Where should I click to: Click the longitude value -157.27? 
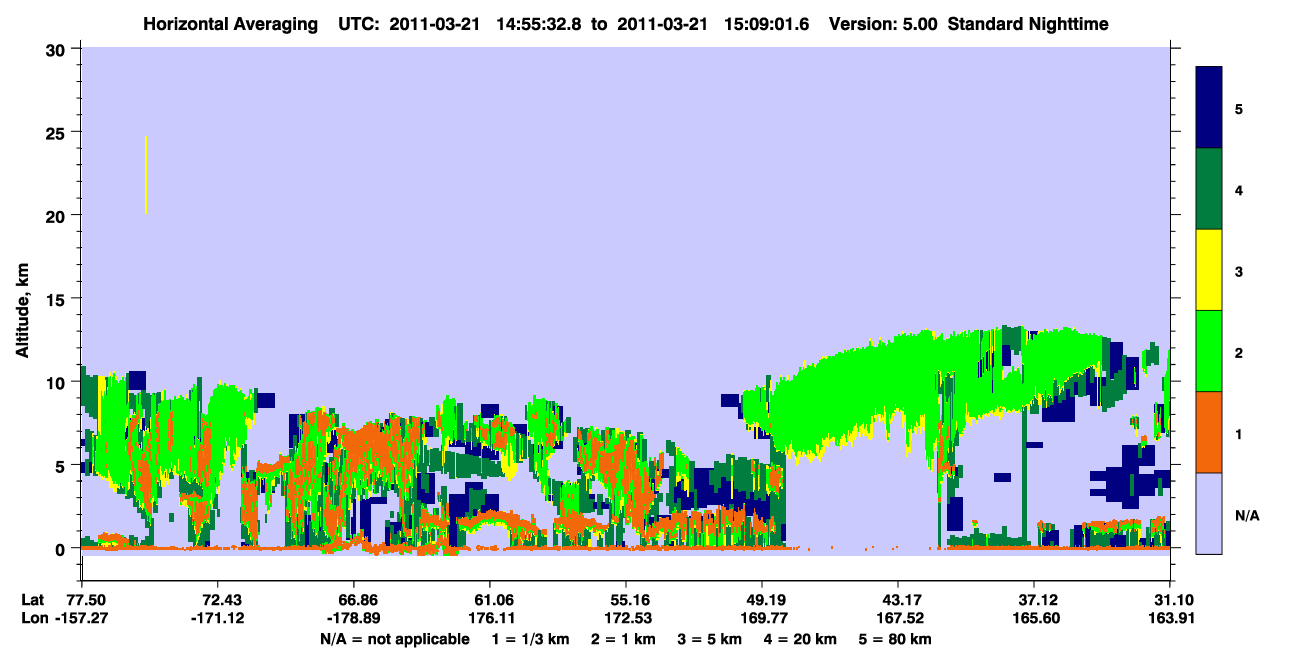pyautogui.click(x=82, y=619)
